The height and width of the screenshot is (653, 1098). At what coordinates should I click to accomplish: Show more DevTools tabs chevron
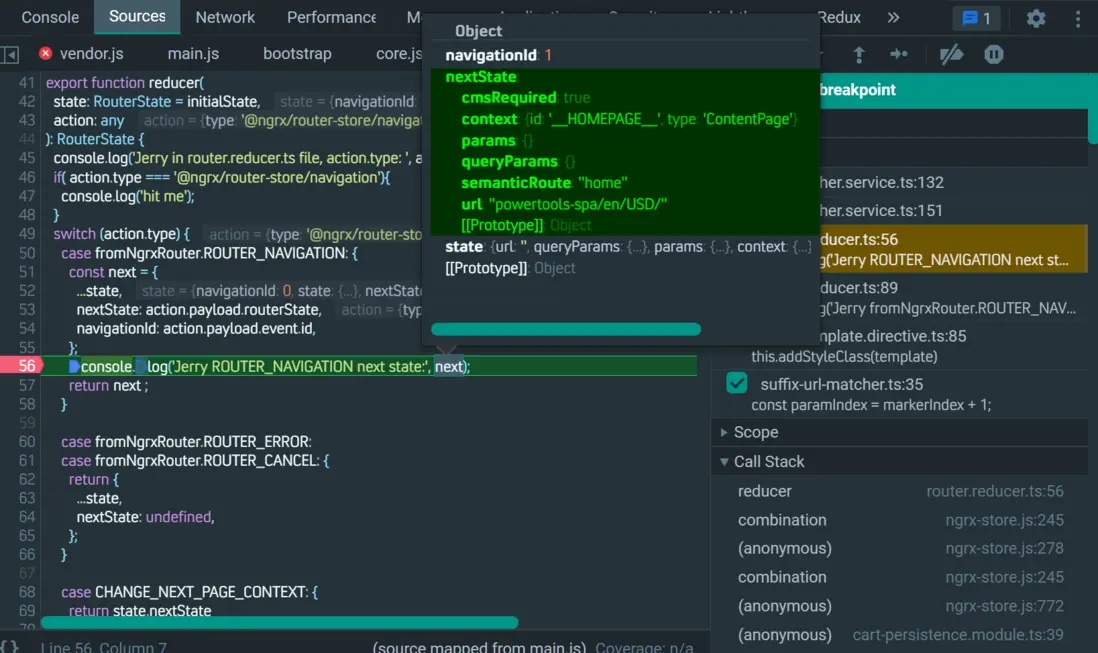(x=893, y=18)
